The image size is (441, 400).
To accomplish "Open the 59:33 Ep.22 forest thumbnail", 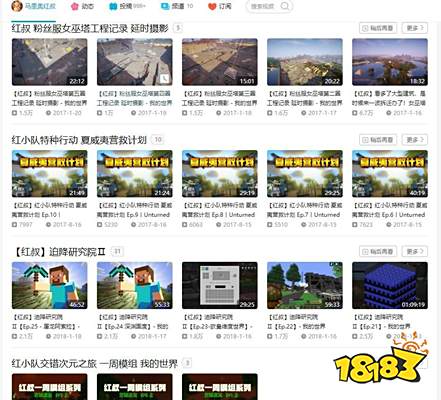I will (x=305, y=285).
